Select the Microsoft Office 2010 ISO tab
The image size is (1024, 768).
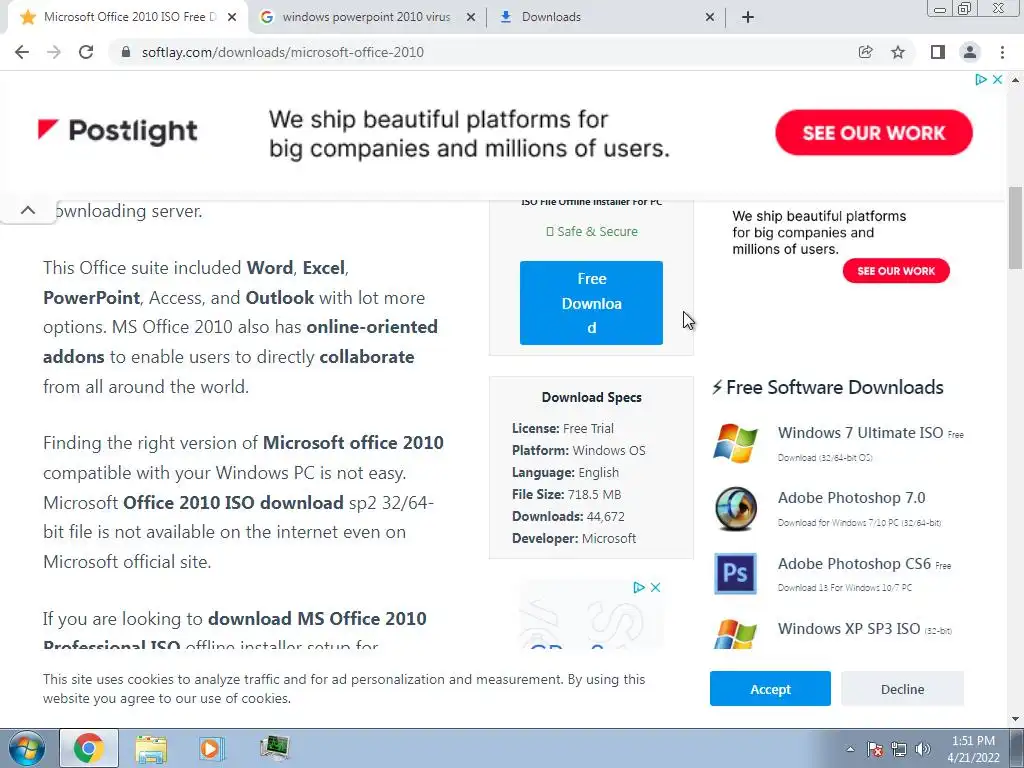130,17
